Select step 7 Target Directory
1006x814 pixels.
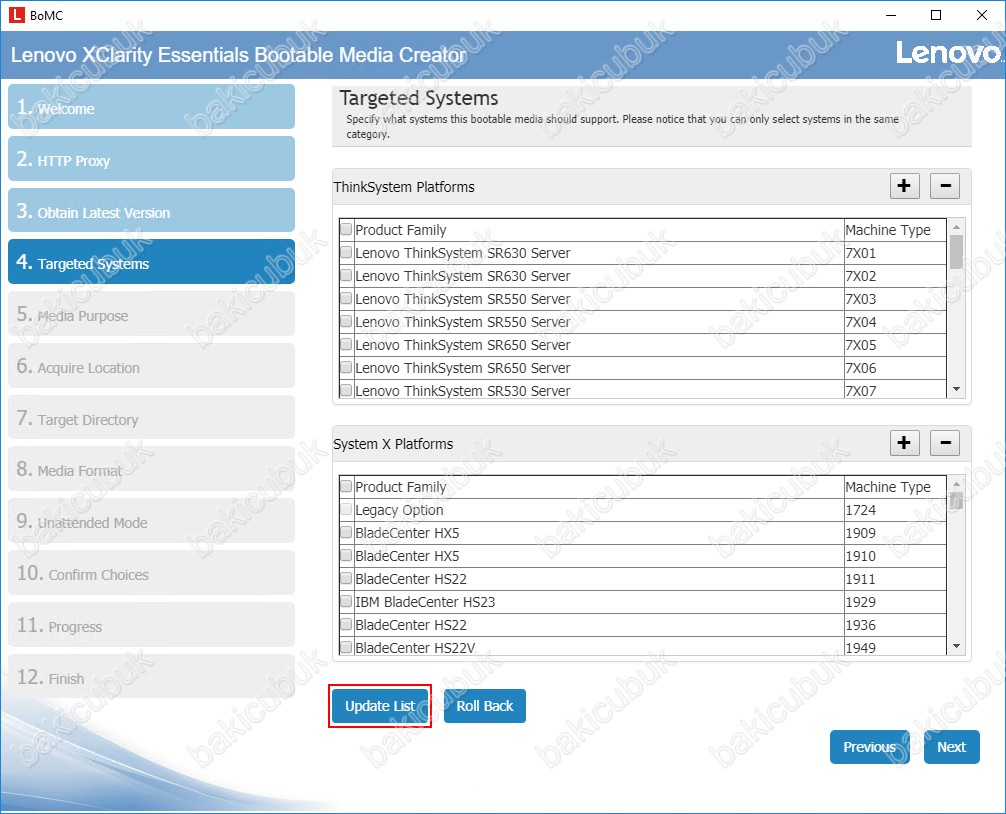(x=151, y=418)
